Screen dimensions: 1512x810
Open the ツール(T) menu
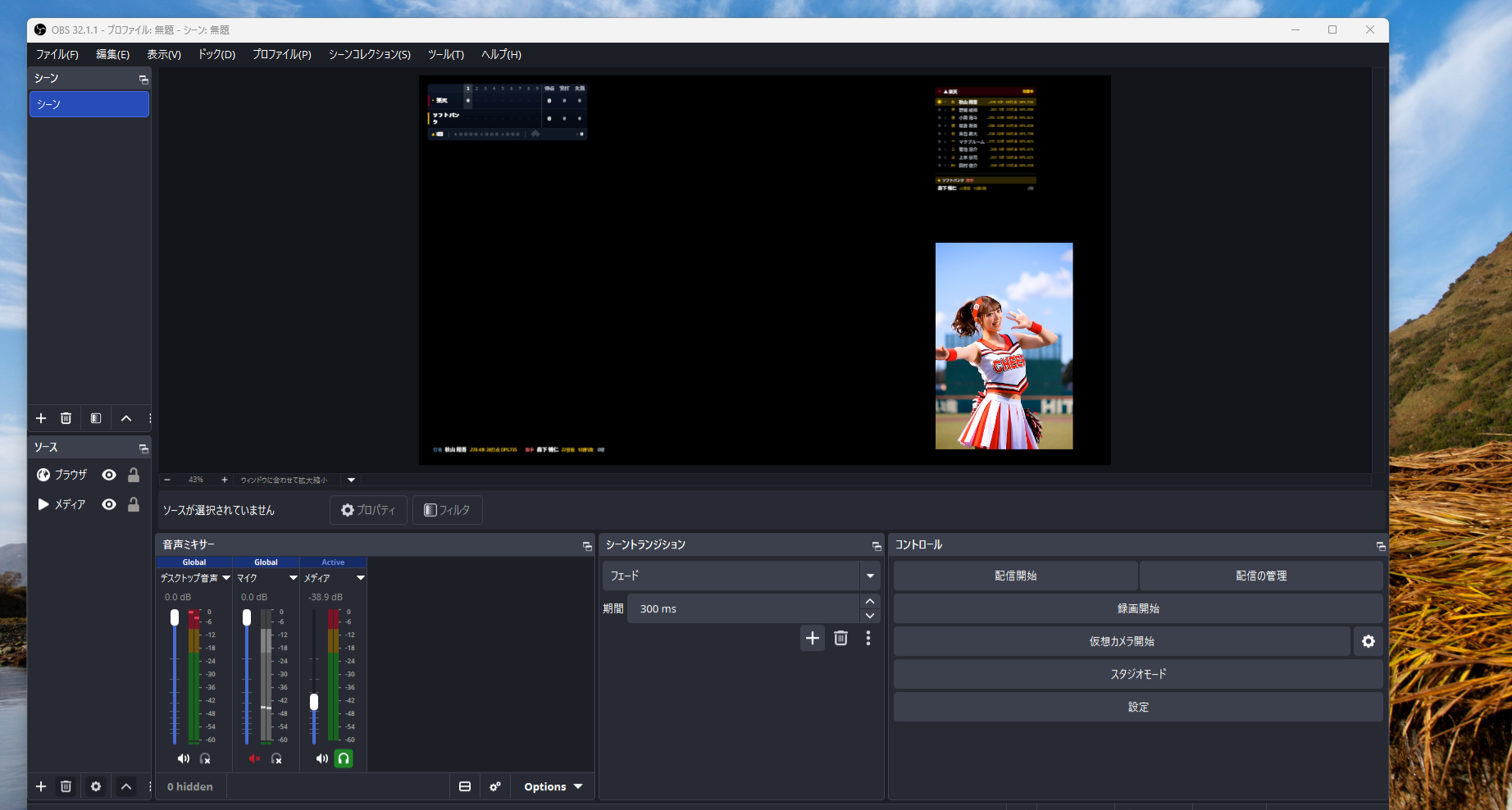pos(445,54)
